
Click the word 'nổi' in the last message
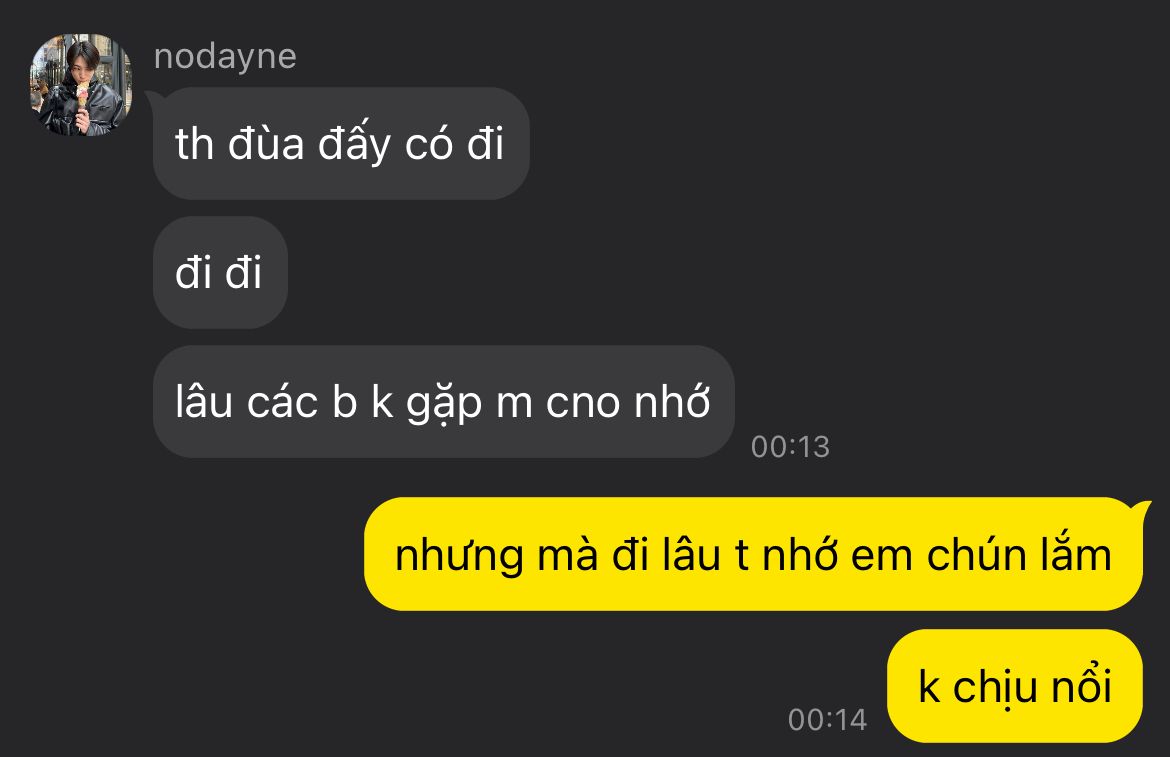[x=1081, y=684]
